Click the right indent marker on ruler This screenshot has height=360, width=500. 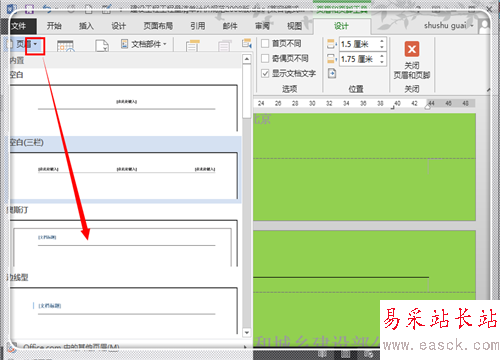[428, 106]
